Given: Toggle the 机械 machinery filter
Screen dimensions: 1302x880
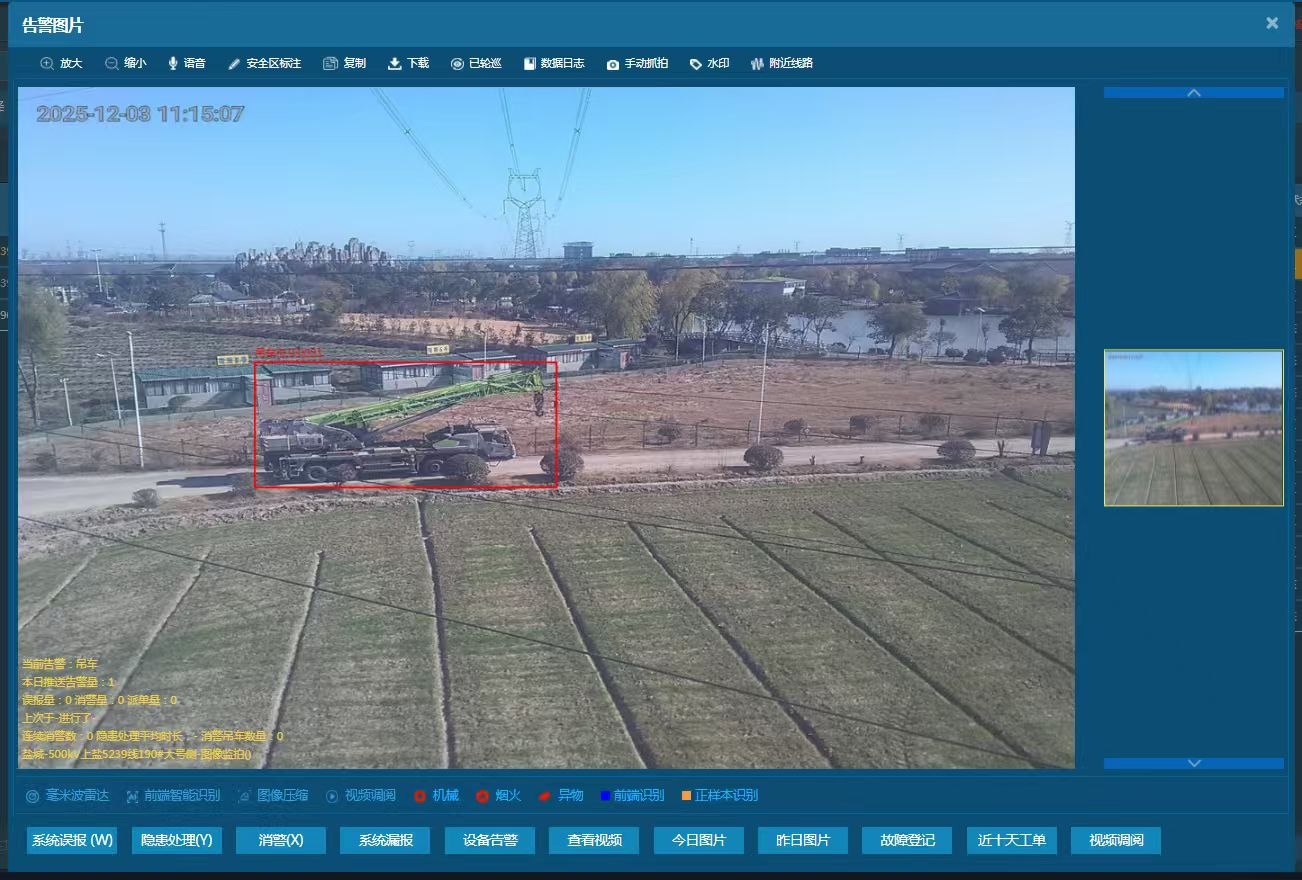Looking at the screenshot, I should [x=421, y=796].
